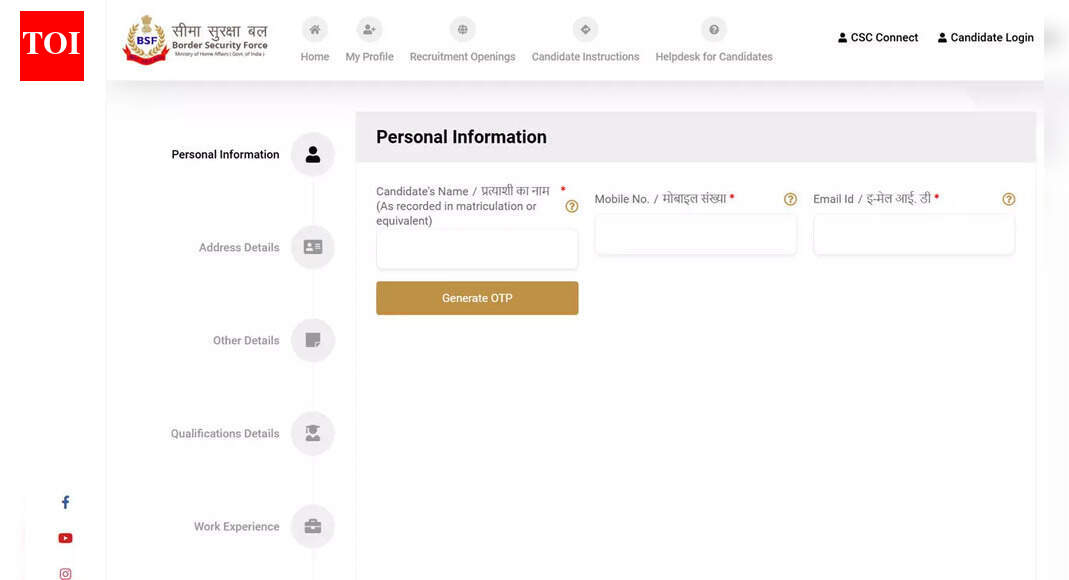Open Qualifications Details graduate icon
The image size is (1069, 580).
[313, 433]
